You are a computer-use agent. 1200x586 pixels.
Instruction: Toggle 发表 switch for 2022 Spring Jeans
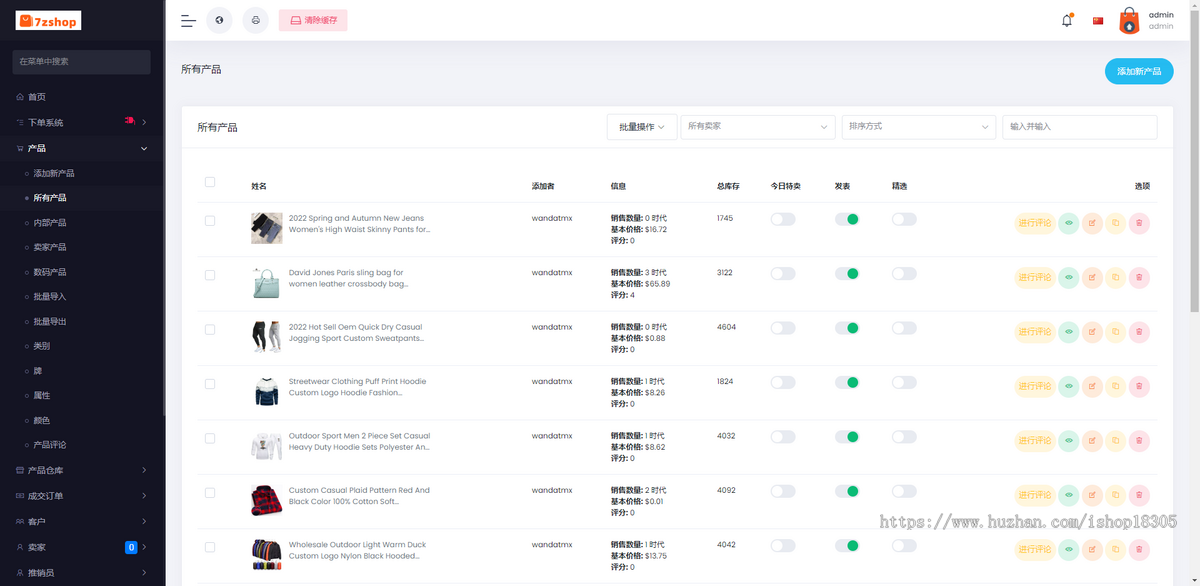click(x=847, y=219)
